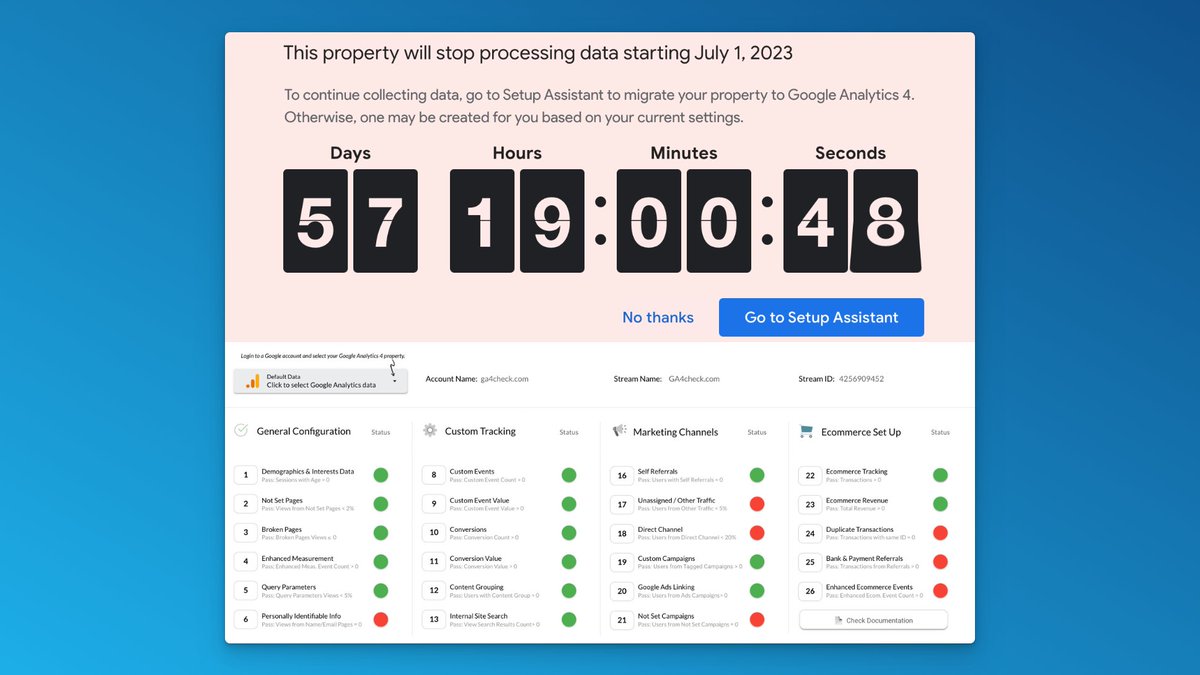The height and width of the screenshot is (675, 1200).
Task: Select check number 13 box
Action: pos(433,620)
